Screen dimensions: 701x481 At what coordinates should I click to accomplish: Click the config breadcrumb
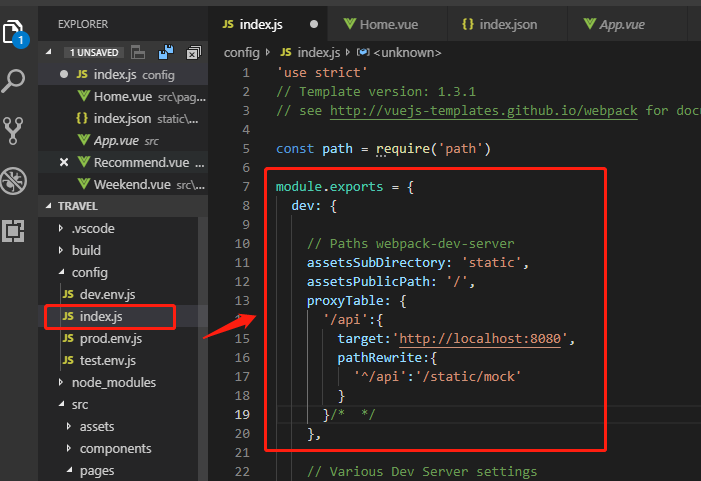(x=241, y=53)
